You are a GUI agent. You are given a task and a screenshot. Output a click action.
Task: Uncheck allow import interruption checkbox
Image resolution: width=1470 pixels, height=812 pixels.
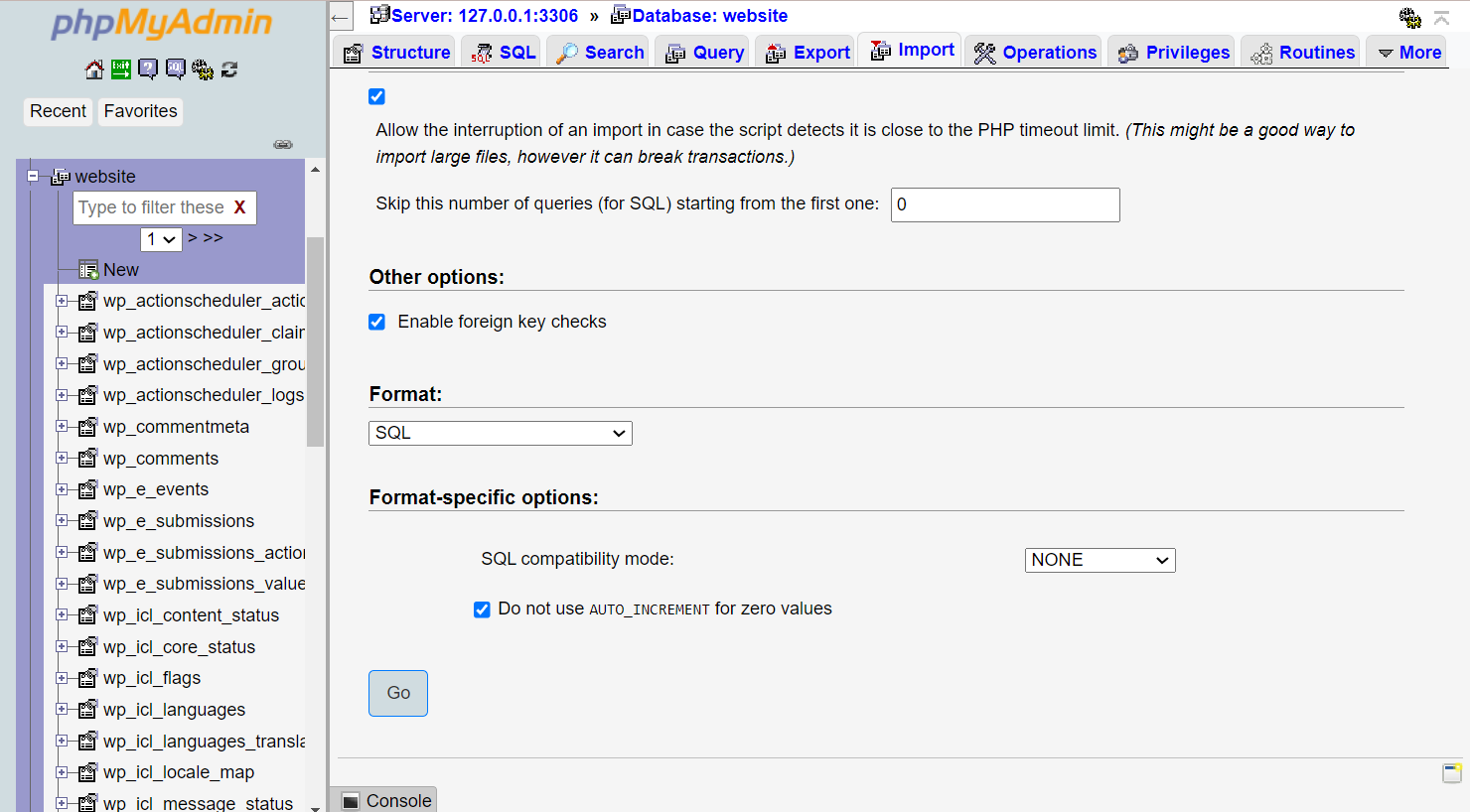(377, 96)
